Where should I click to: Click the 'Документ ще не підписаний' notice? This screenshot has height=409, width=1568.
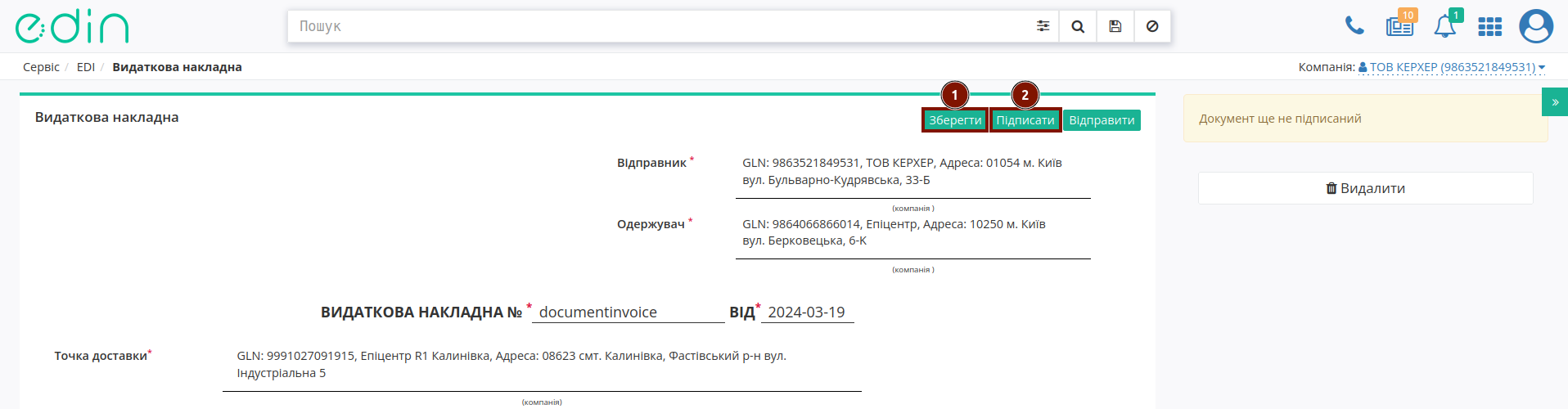tap(1365, 119)
